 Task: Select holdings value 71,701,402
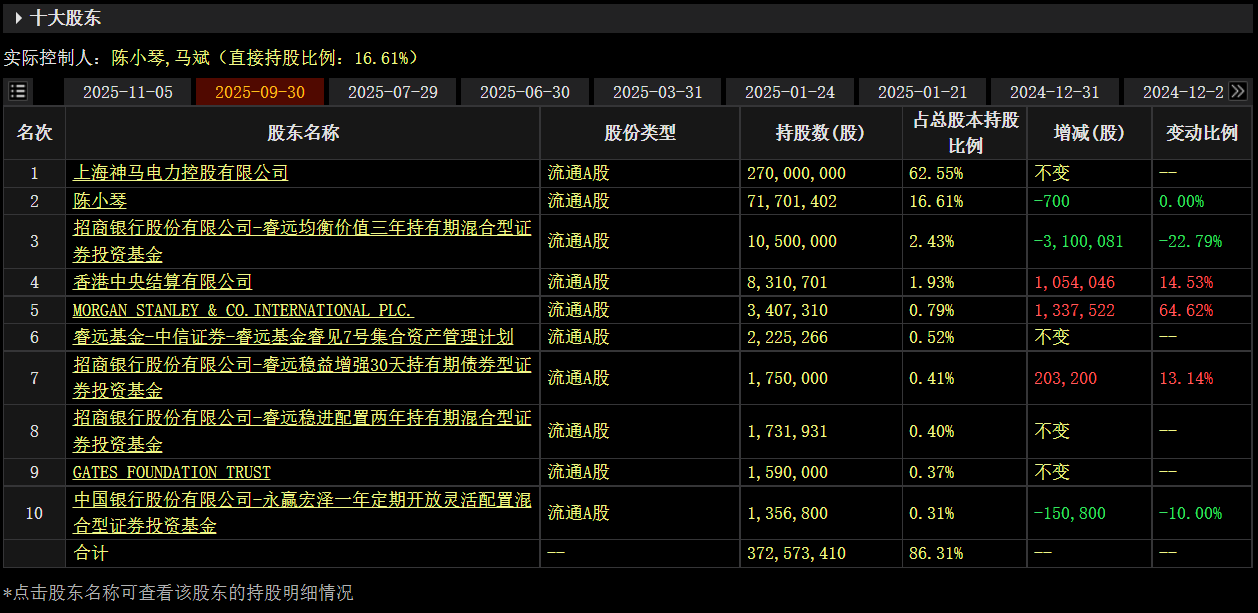pos(792,201)
